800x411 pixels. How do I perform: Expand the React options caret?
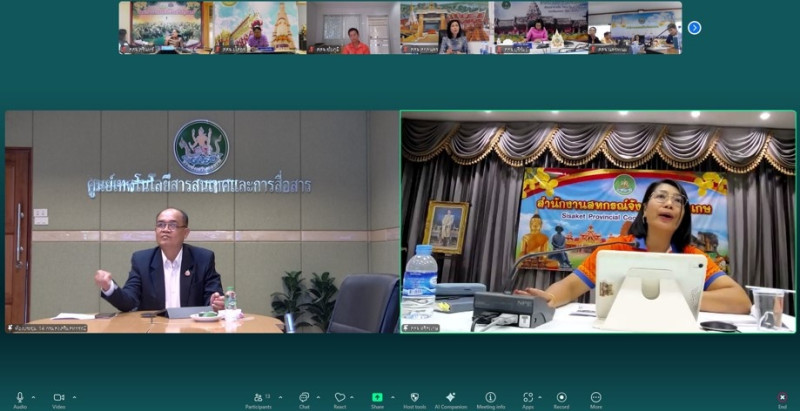pyautogui.click(x=354, y=397)
